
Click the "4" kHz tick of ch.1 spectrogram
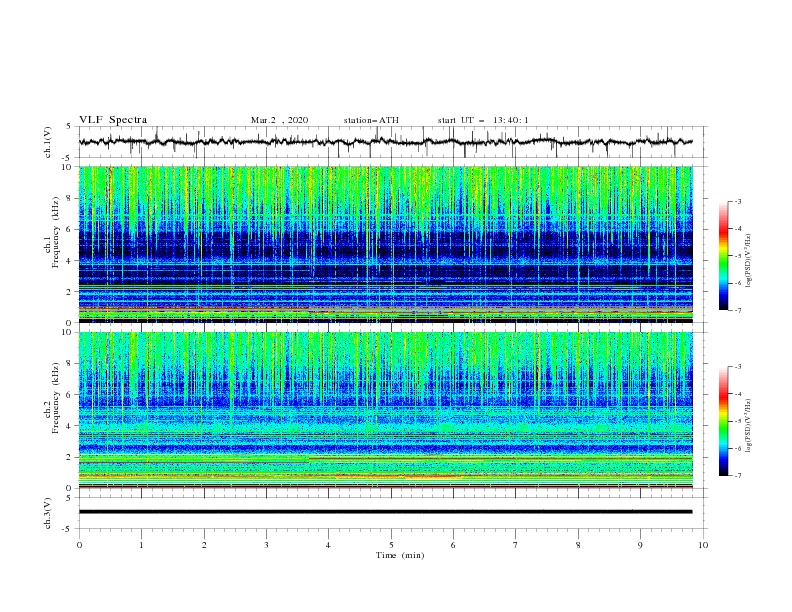pos(69,261)
